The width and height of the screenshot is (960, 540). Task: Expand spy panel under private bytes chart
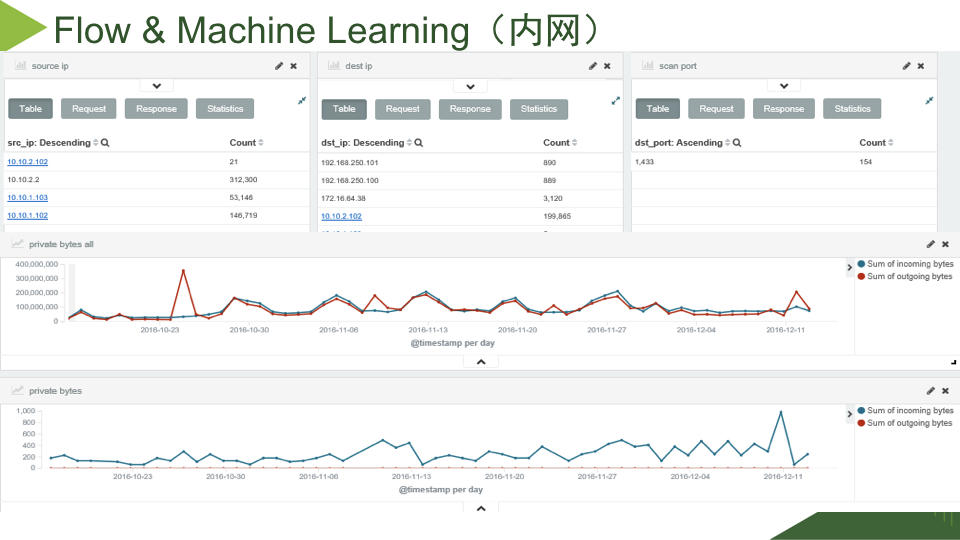point(481,508)
